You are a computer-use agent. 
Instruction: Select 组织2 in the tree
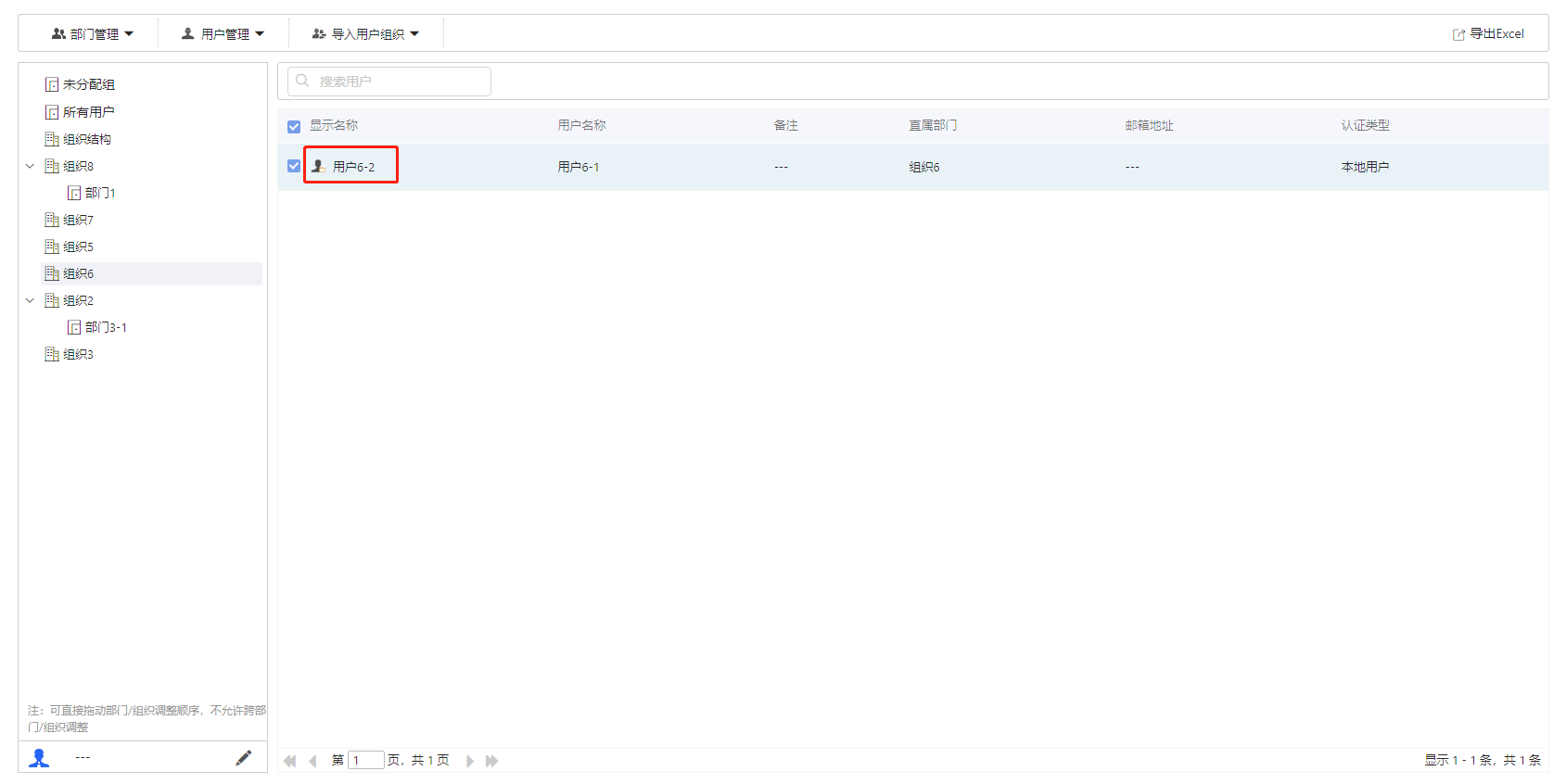(78, 300)
